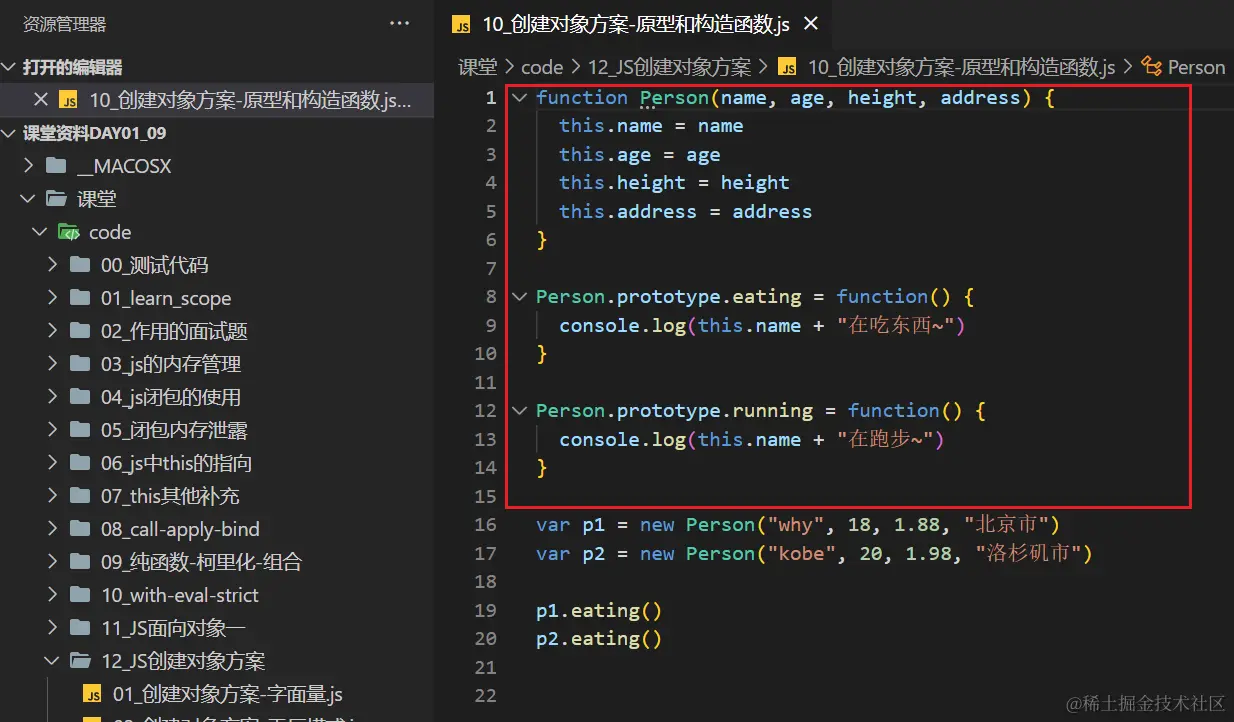Click the 12_JS创建对象方案 open folder icon

pyautogui.click(x=81, y=661)
